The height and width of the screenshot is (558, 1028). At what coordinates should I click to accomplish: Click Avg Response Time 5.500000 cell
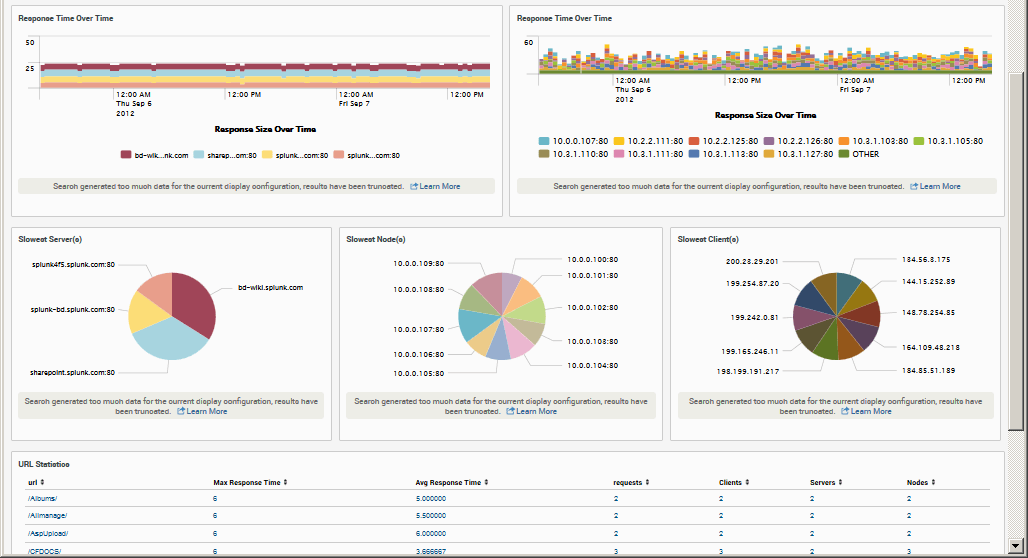coord(431,516)
